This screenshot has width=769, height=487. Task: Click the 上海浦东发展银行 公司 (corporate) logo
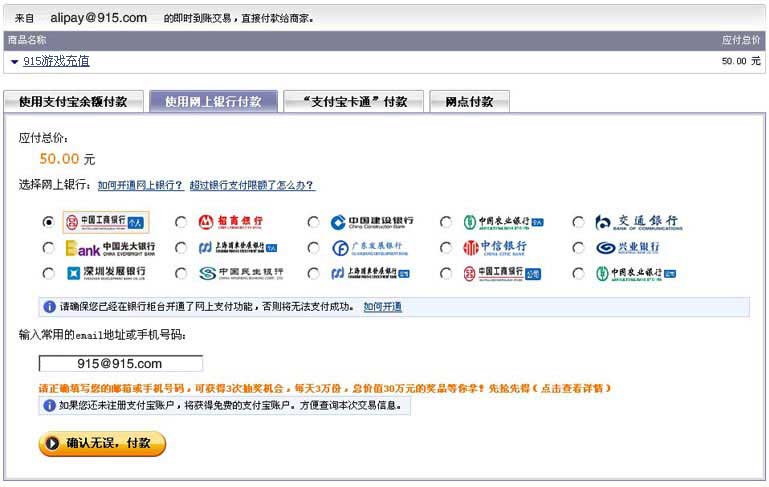(x=370, y=273)
